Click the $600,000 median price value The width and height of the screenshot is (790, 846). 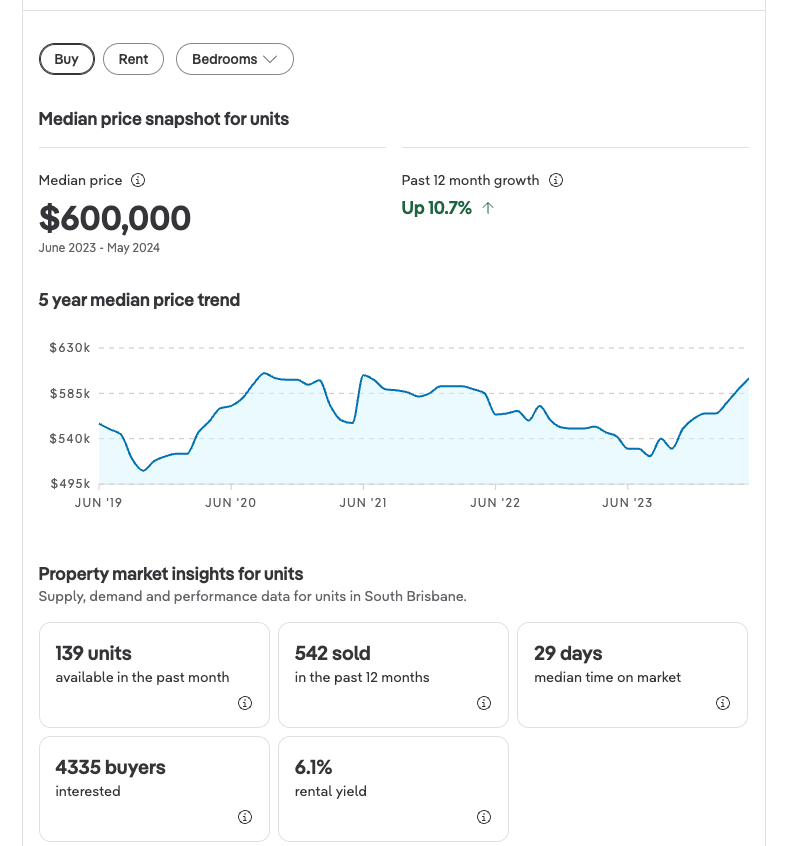point(115,218)
